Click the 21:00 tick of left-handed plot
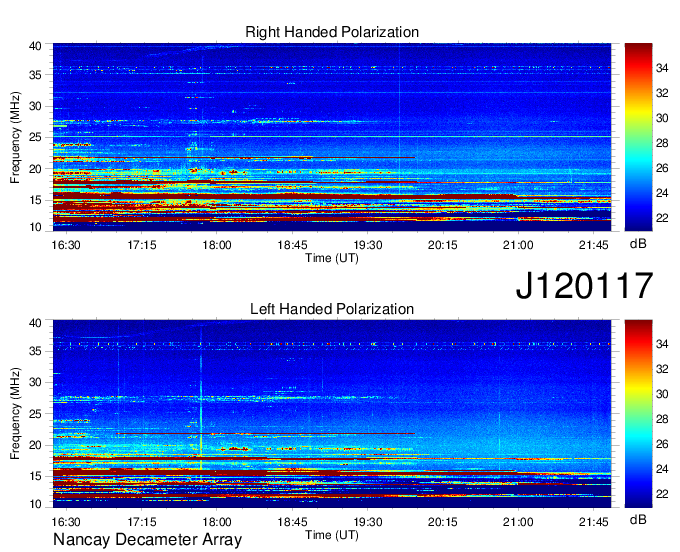680x552 pixels. 518,522
